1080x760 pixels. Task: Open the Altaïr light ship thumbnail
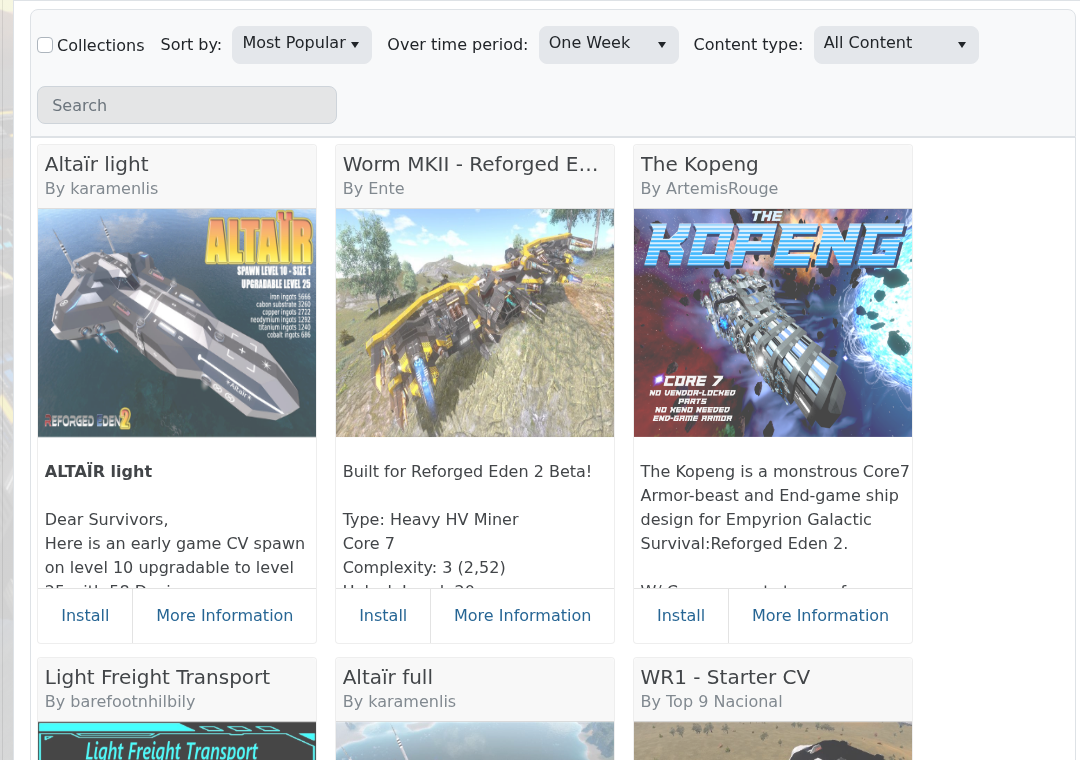177,322
